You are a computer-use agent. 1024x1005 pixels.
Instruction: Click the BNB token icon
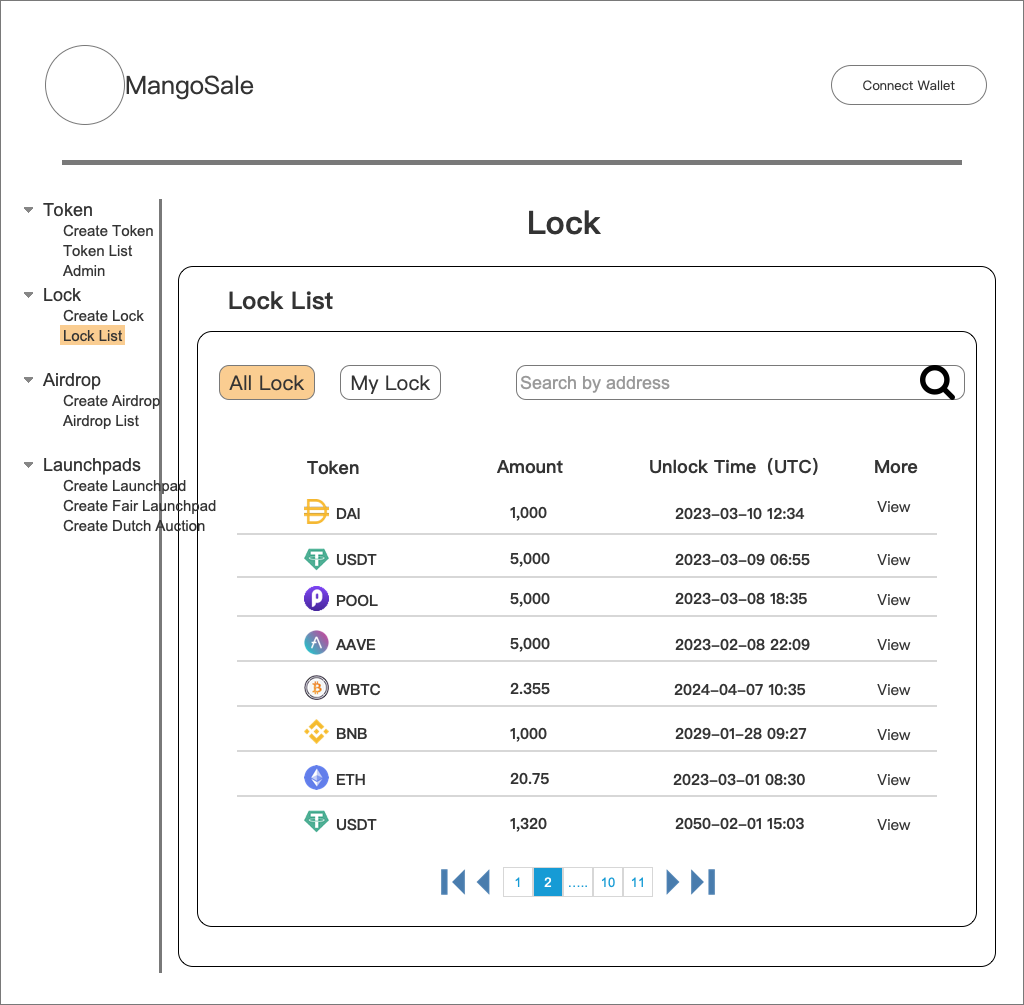click(x=316, y=732)
